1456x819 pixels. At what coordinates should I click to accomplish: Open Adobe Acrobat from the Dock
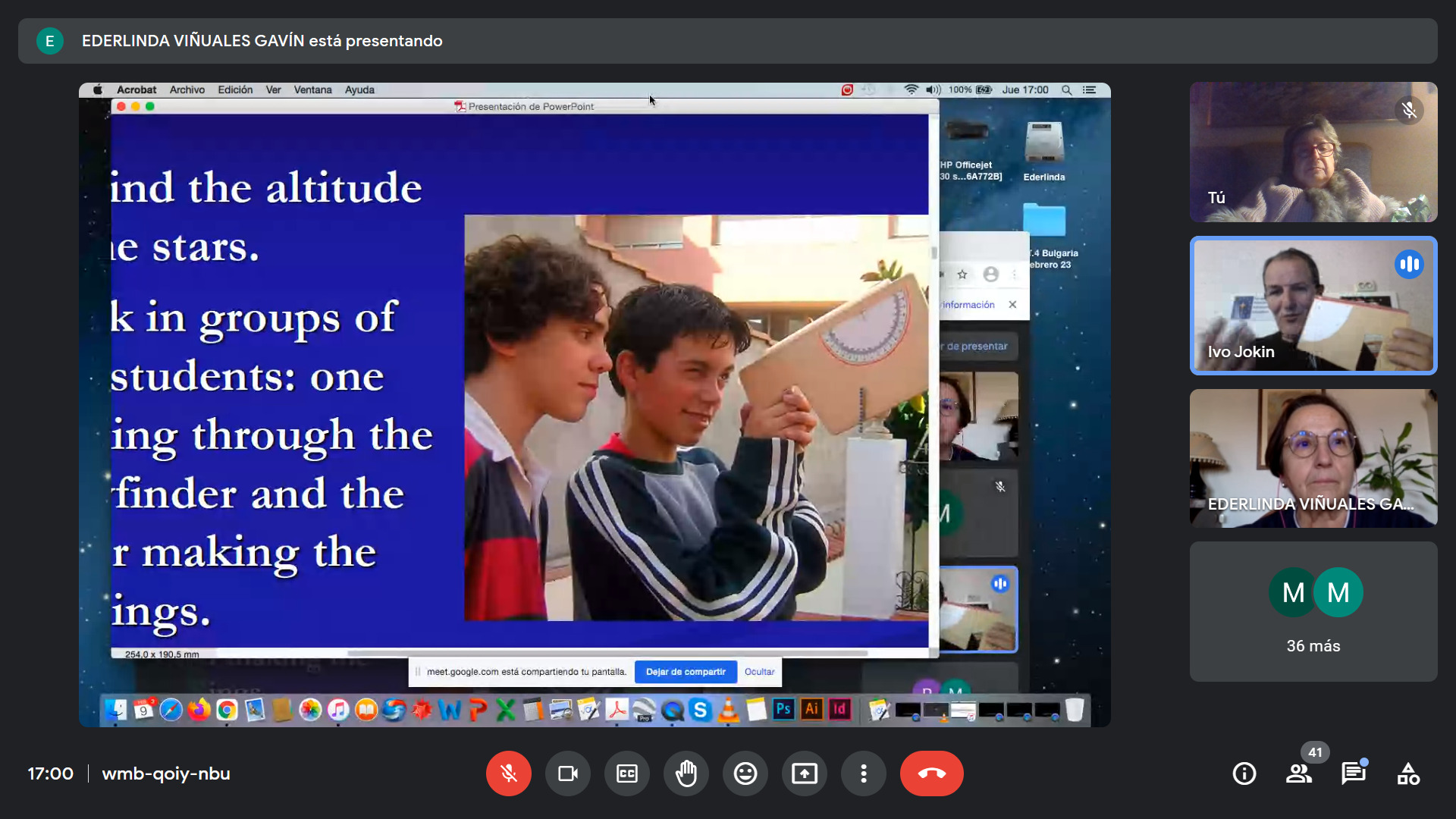click(617, 710)
